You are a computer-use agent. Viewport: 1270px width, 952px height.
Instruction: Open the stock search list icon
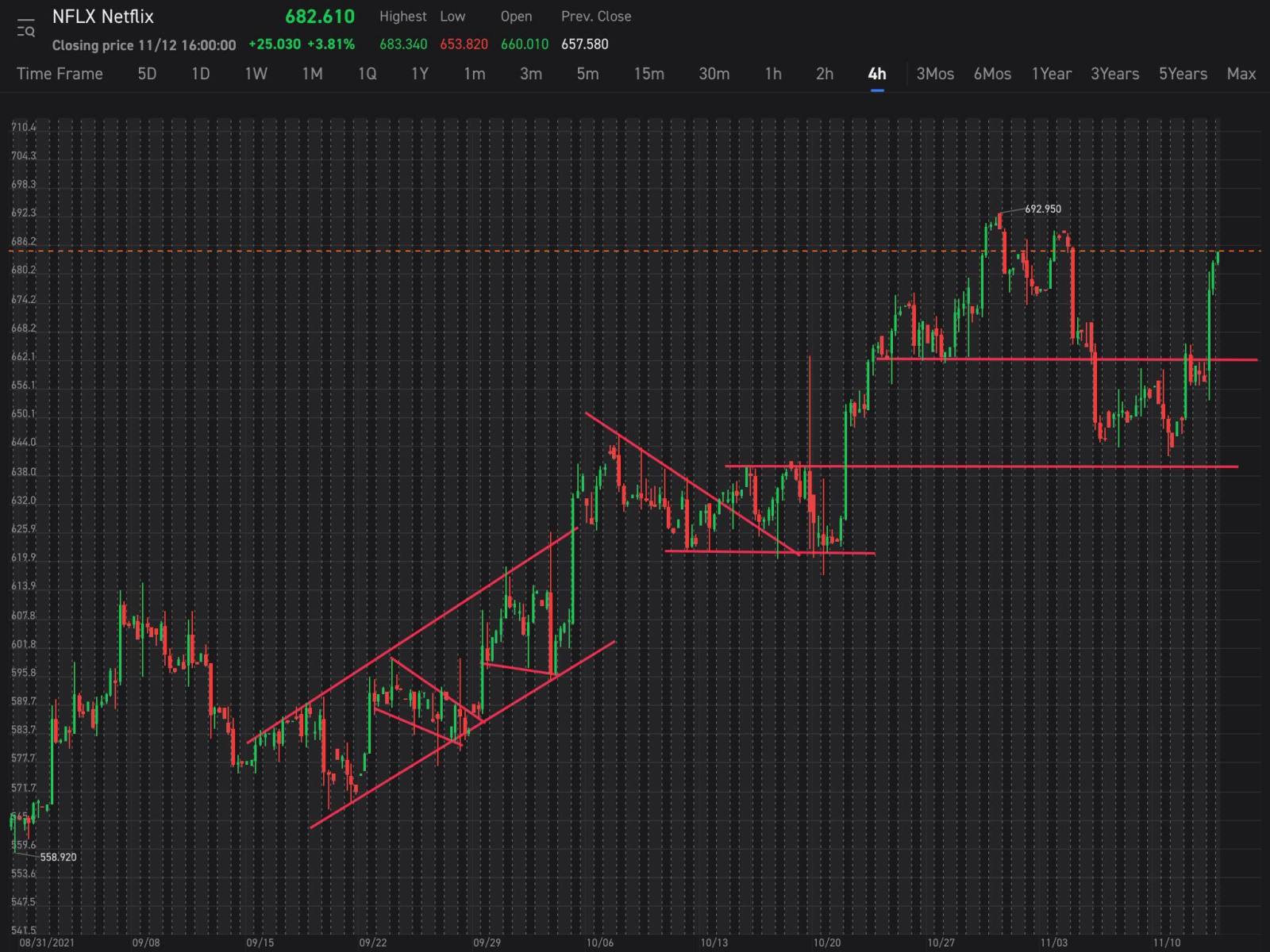click(x=25, y=29)
